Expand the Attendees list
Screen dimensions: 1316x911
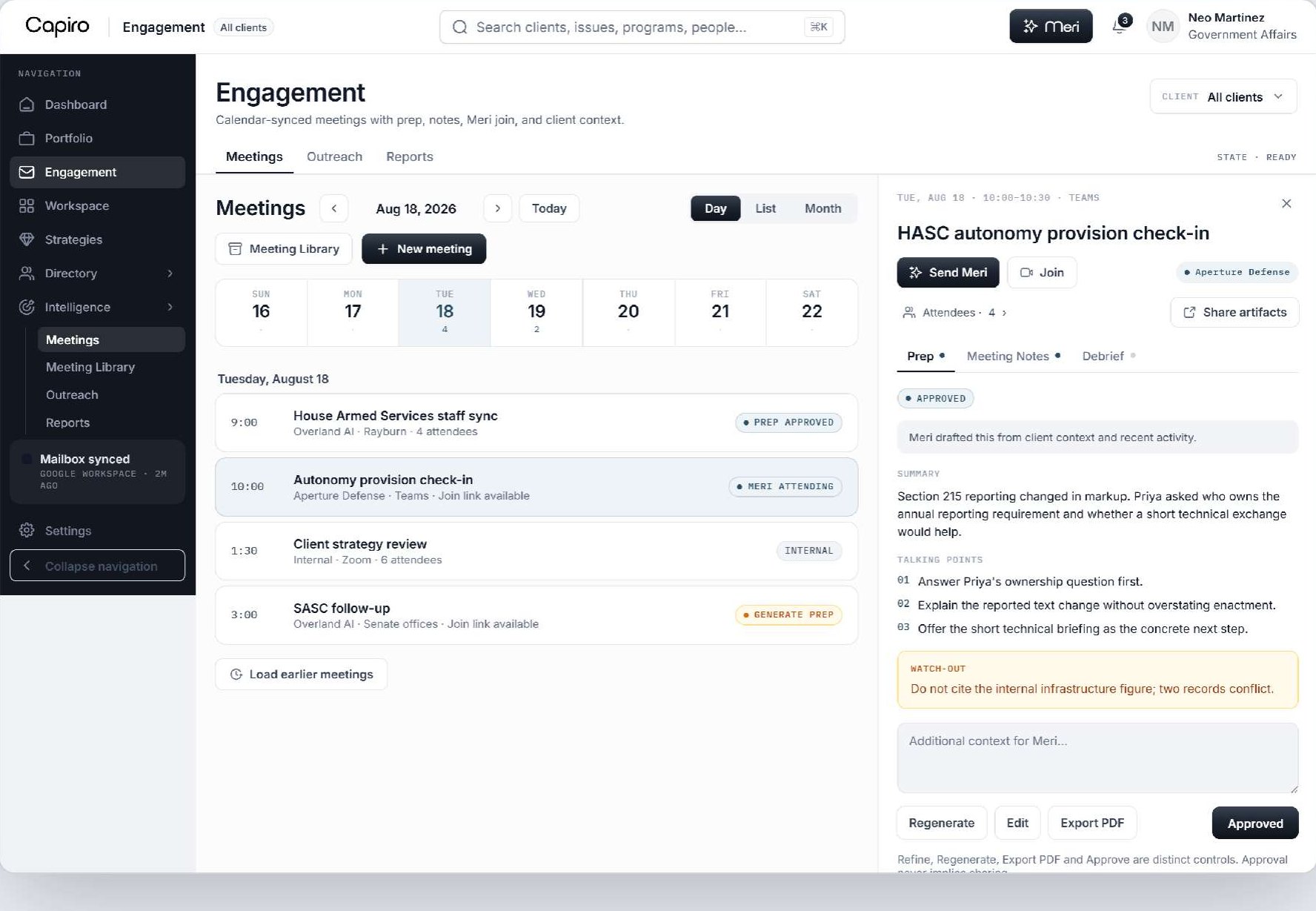(955, 313)
